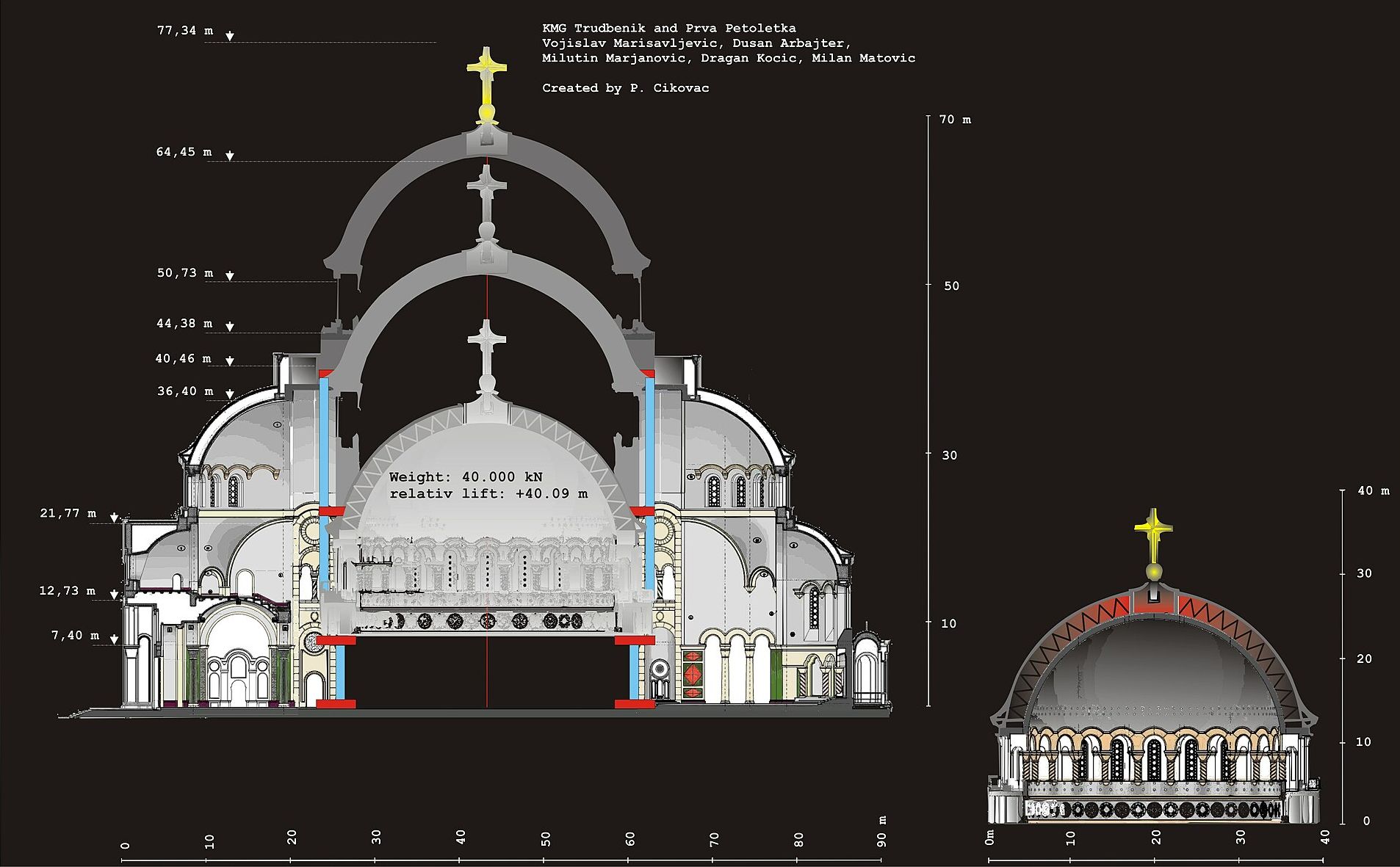Click the '70 m' mark on vertical scale

coord(954,120)
